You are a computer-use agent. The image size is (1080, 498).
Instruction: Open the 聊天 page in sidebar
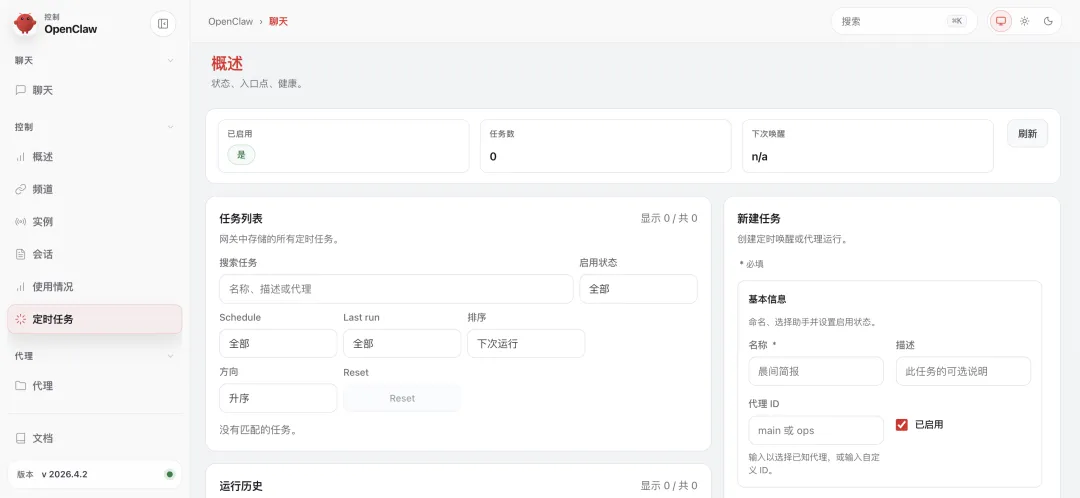95,90
